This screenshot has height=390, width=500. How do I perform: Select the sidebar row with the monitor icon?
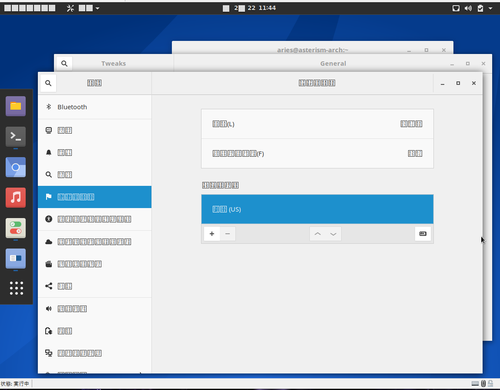(x=95, y=130)
